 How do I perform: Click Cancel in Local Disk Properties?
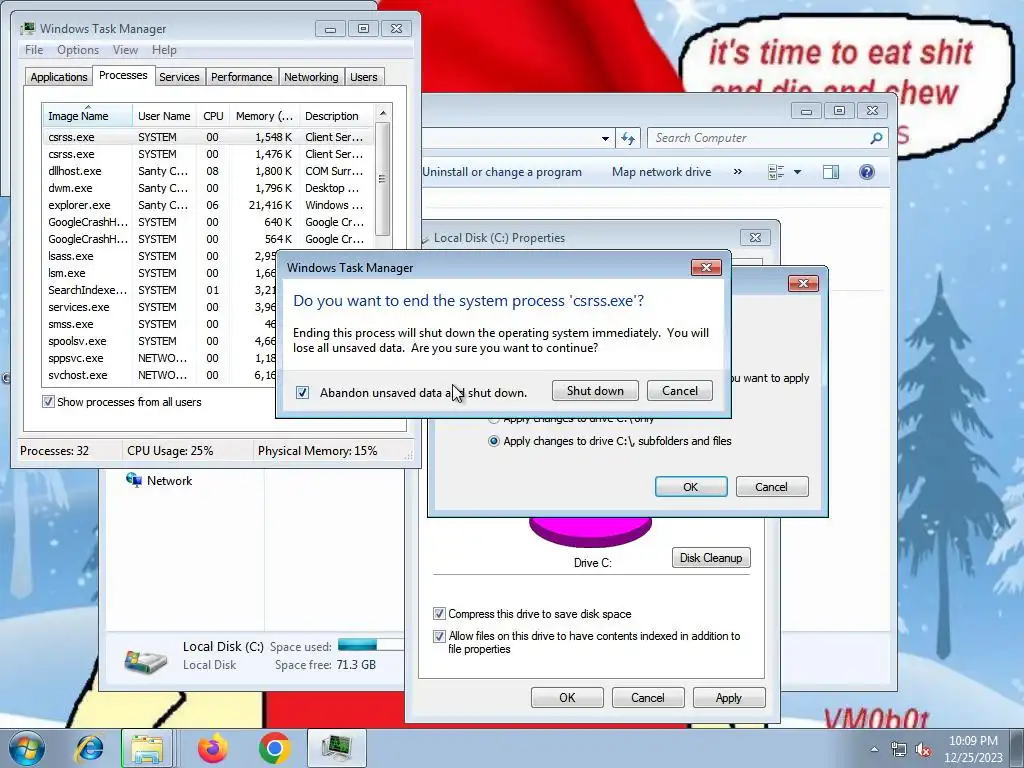(x=647, y=697)
